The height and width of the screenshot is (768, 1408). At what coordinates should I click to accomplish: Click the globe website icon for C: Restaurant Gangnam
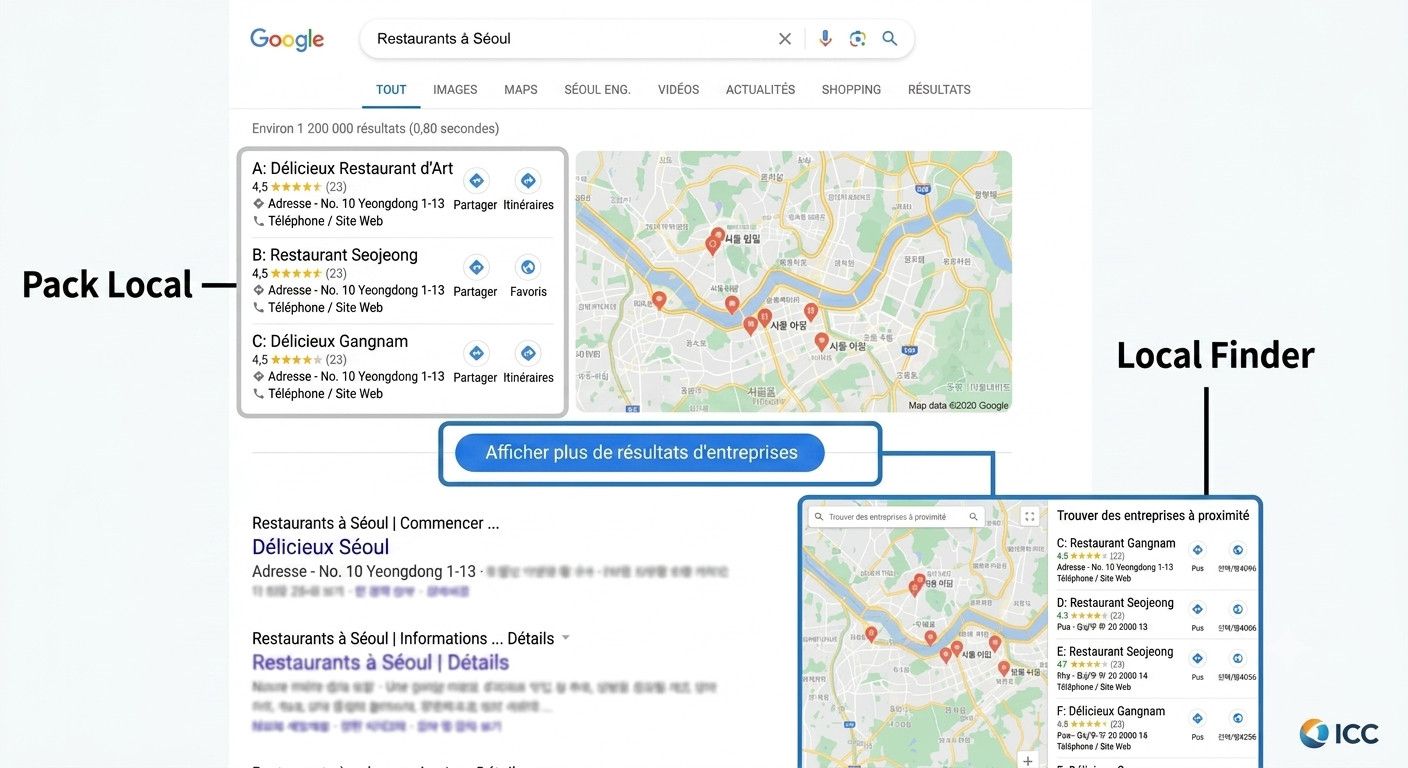(1237, 550)
